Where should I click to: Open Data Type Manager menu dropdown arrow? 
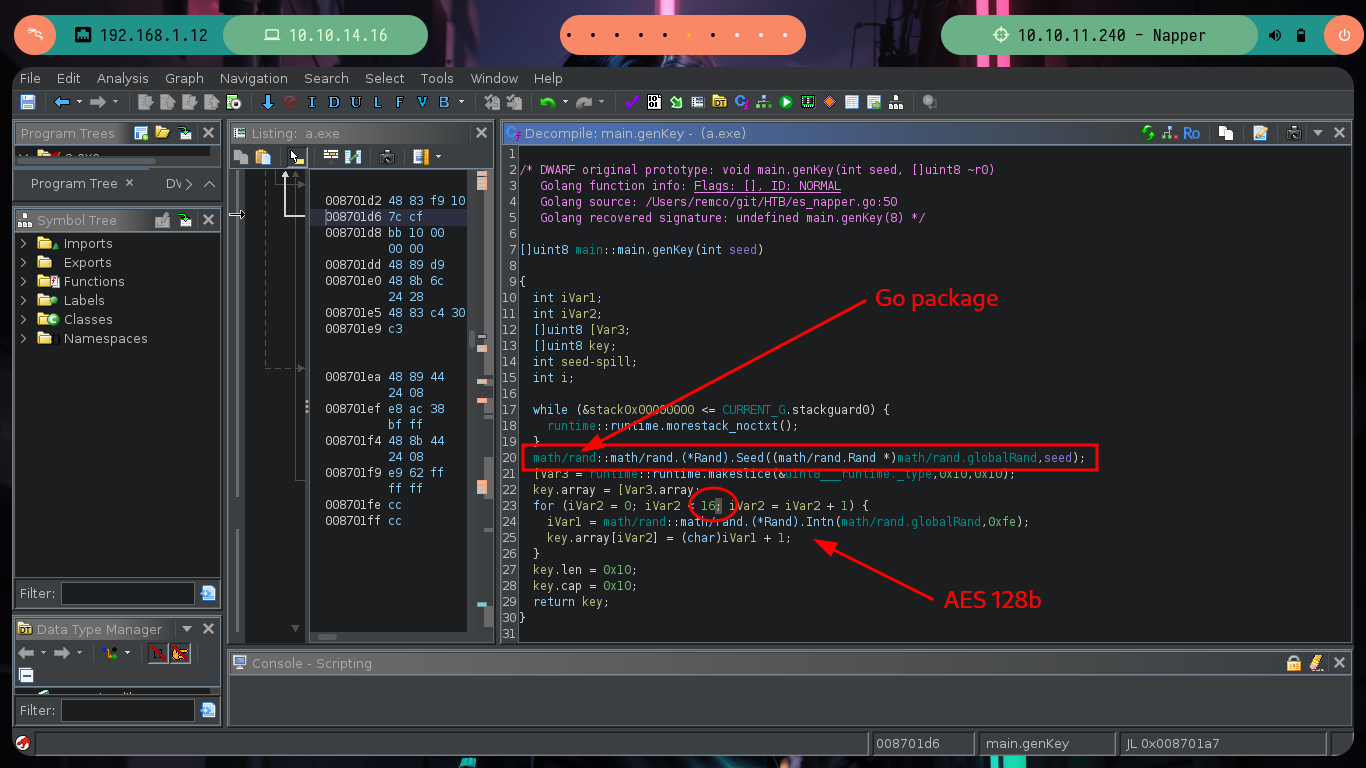click(x=186, y=629)
